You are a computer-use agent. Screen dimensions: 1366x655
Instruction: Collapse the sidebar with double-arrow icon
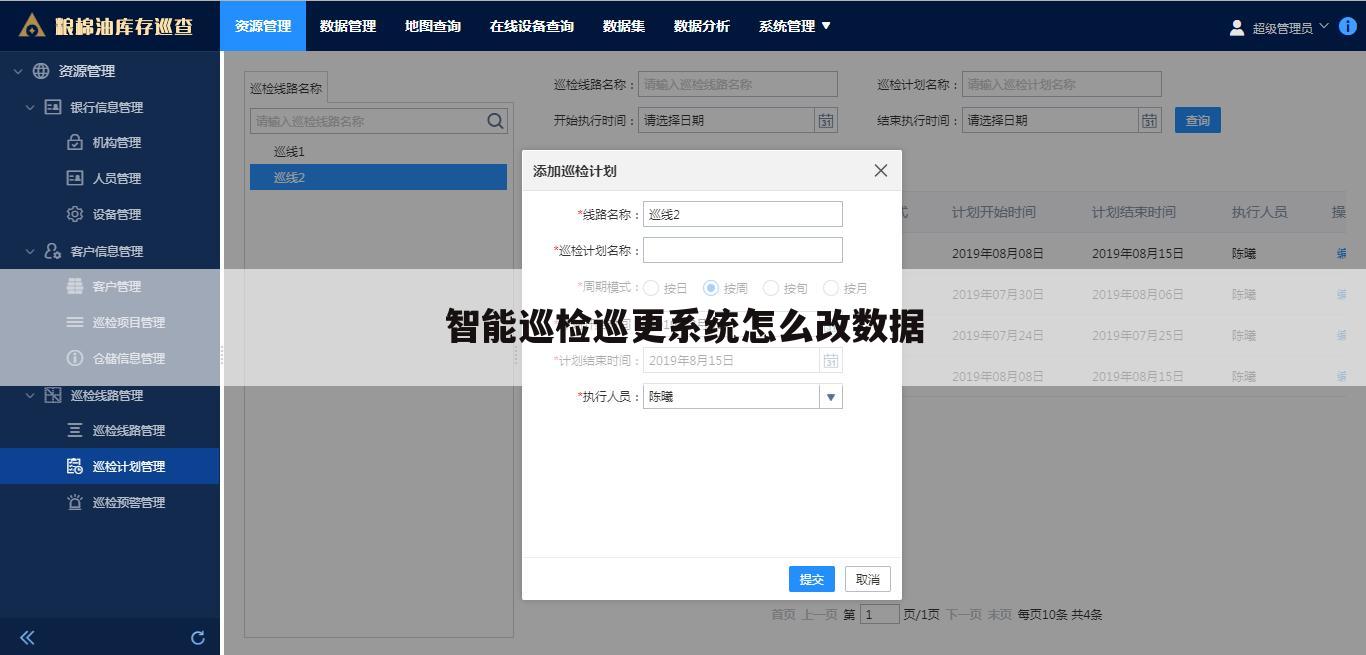tap(27, 637)
